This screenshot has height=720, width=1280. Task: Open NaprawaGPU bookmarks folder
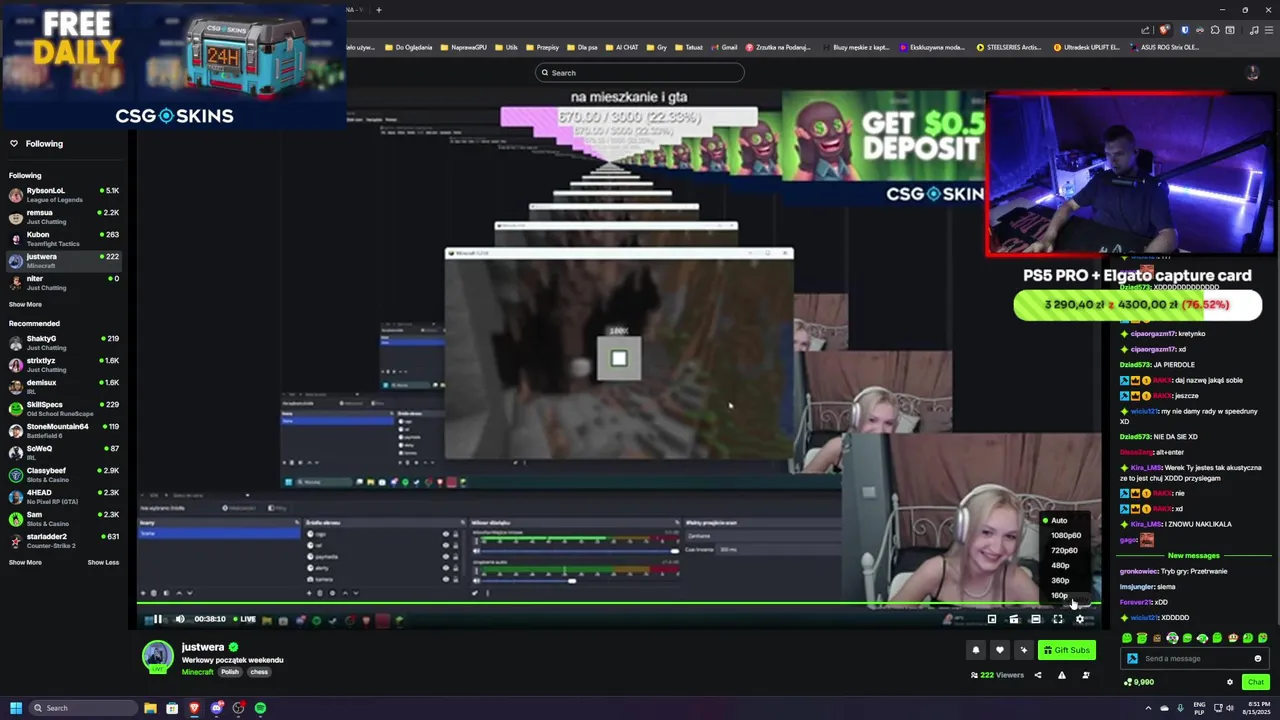point(464,47)
